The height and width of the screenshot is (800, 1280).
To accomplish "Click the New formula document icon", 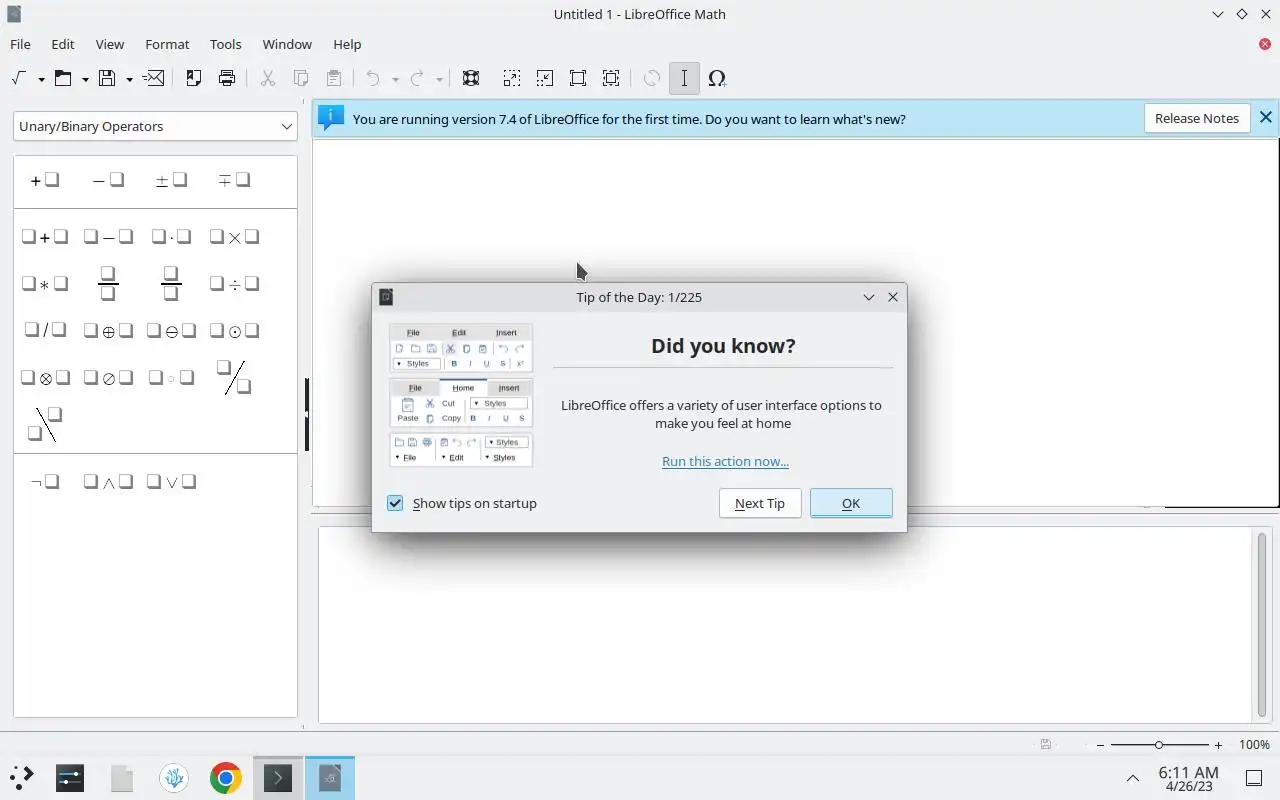I will point(20,78).
